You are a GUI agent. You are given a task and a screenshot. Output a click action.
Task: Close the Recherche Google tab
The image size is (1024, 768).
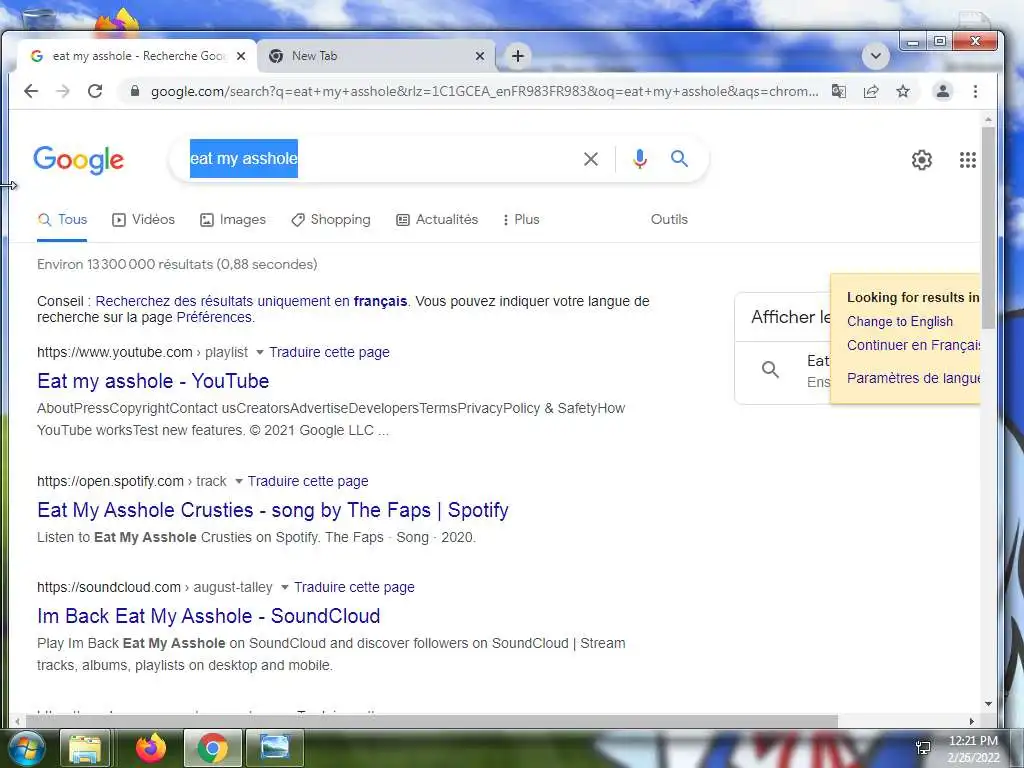click(x=241, y=56)
